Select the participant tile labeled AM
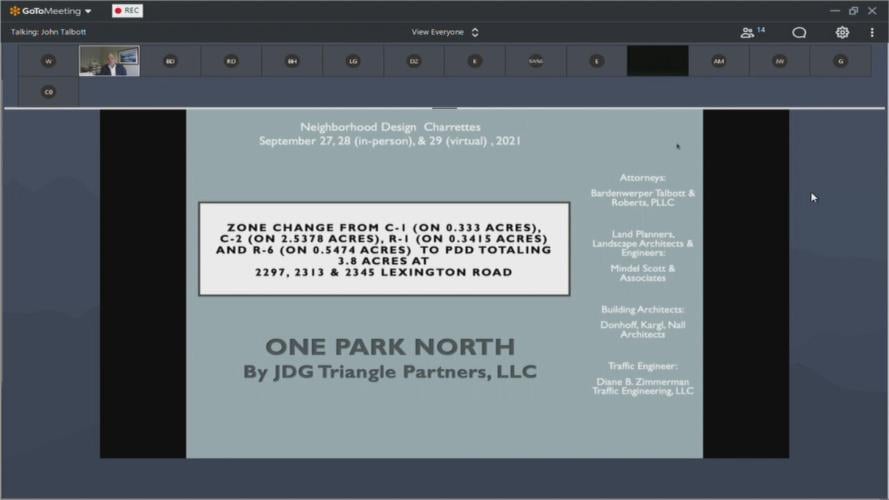889x500 pixels. (x=719, y=61)
